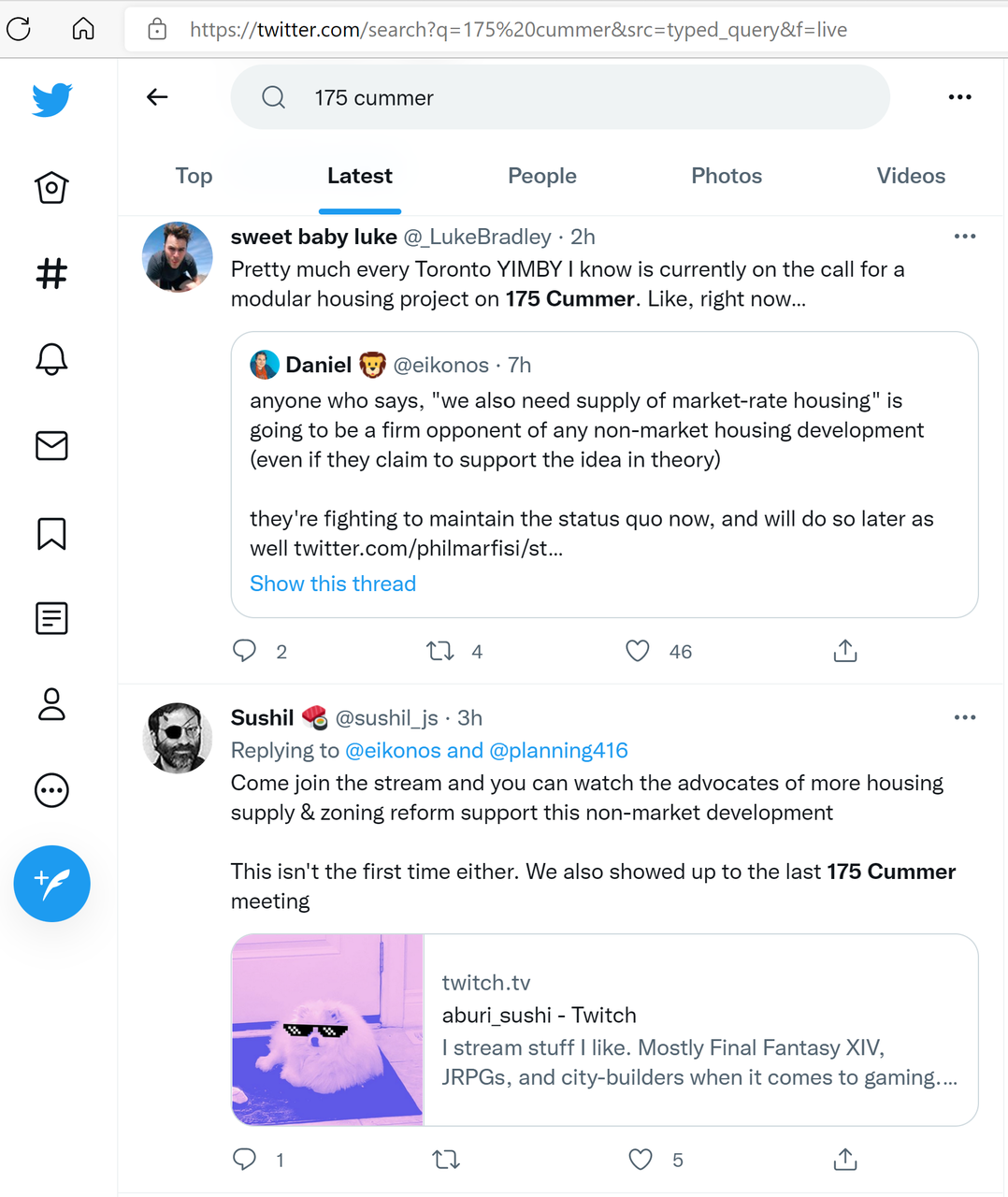Open Messages envelope icon in sidebar
The width and height of the screenshot is (1008, 1197).
point(51,446)
